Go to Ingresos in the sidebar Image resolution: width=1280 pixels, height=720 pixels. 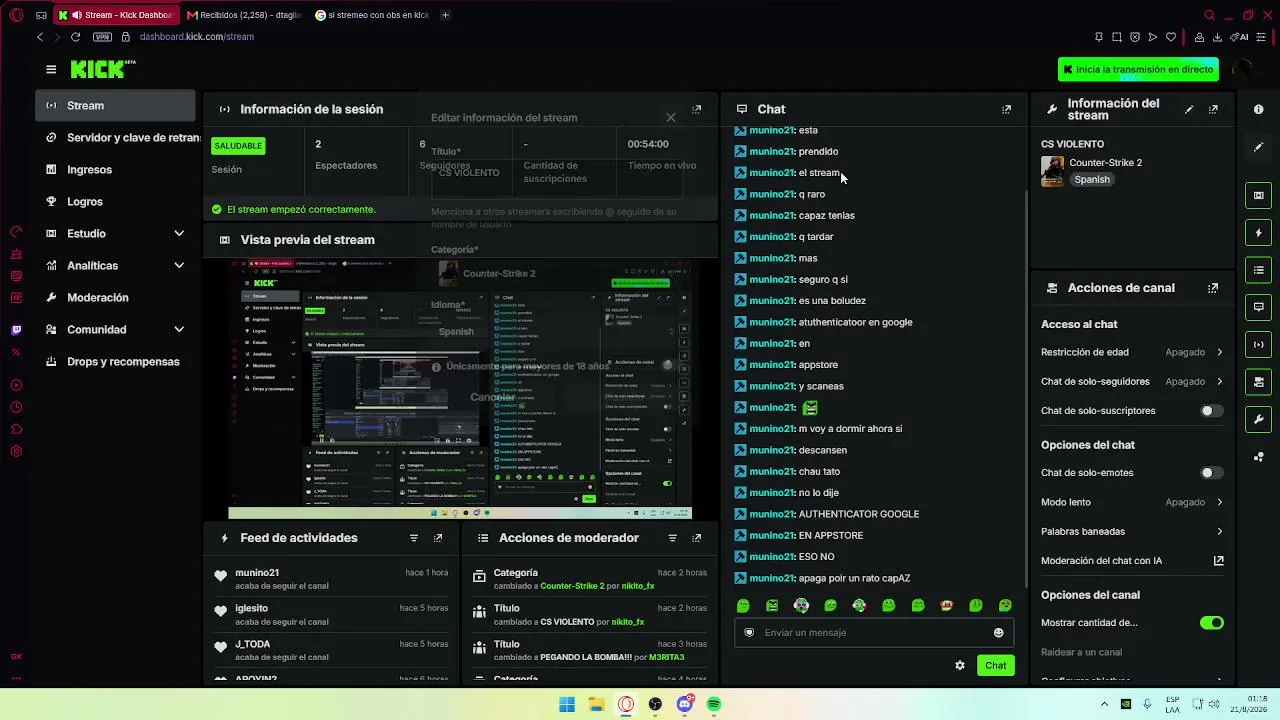(x=115, y=169)
